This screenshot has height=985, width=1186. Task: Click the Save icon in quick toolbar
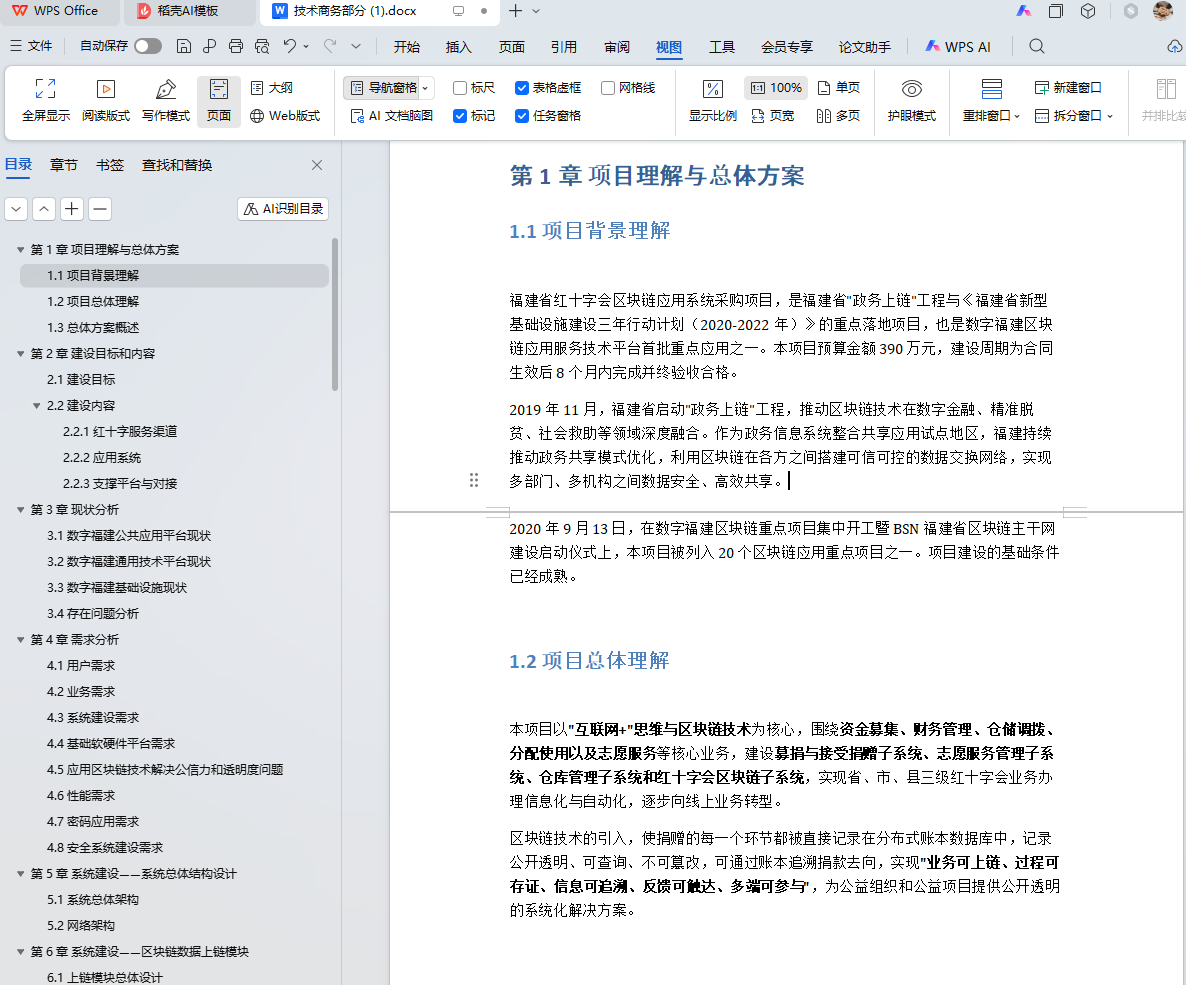[183, 46]
